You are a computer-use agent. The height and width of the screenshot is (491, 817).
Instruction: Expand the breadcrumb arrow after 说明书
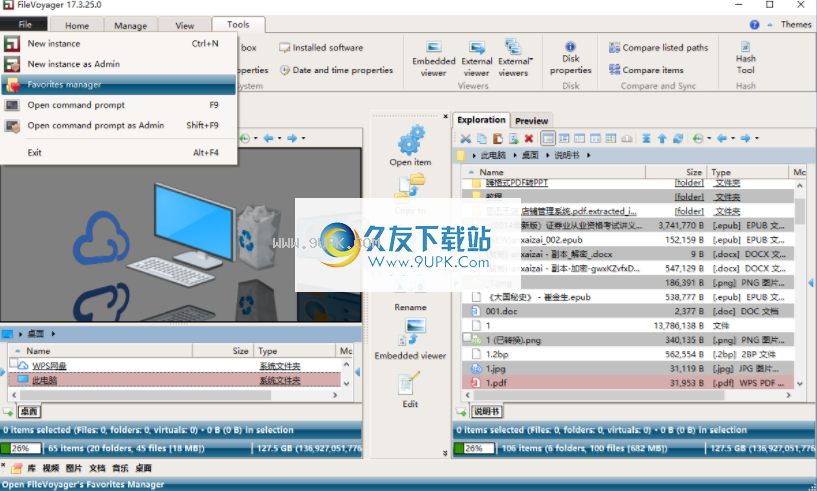588,155
